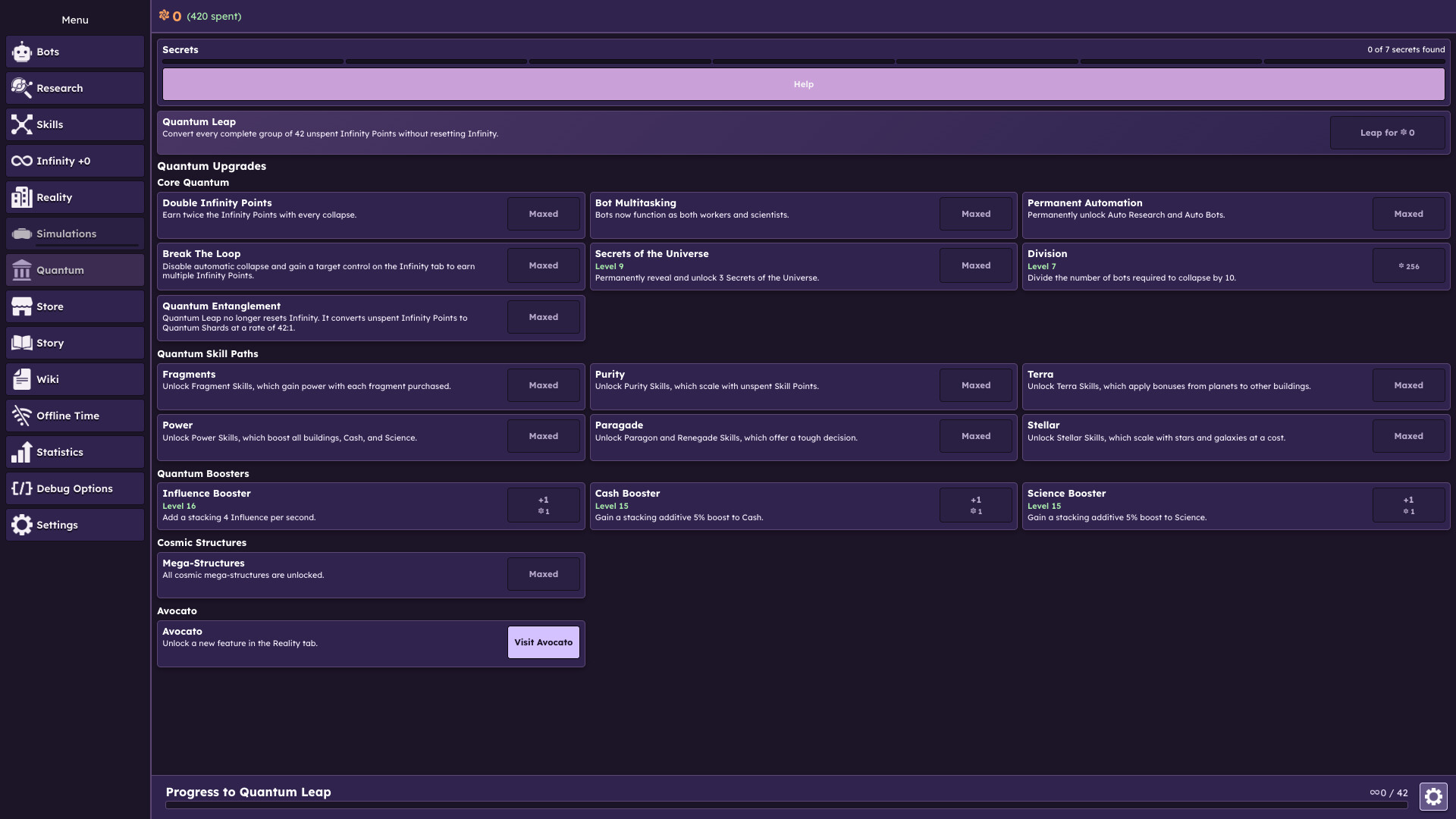The height and width of the screenshot is (819, 1456).
Task: Click Visit Avocato button
Action: 544,642
